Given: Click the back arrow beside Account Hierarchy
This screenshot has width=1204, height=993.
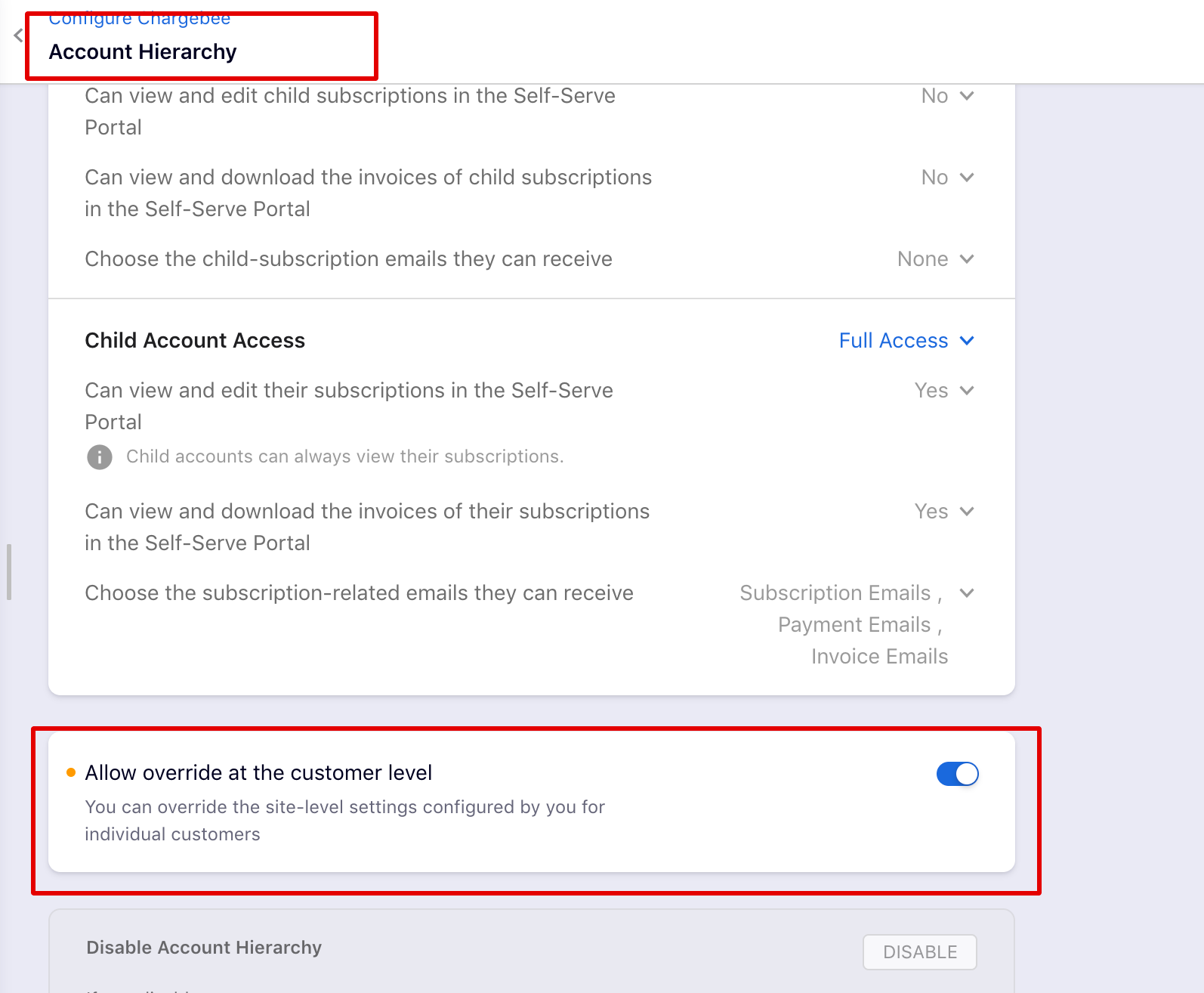Looking at the screenshot, I should point(18,36).
